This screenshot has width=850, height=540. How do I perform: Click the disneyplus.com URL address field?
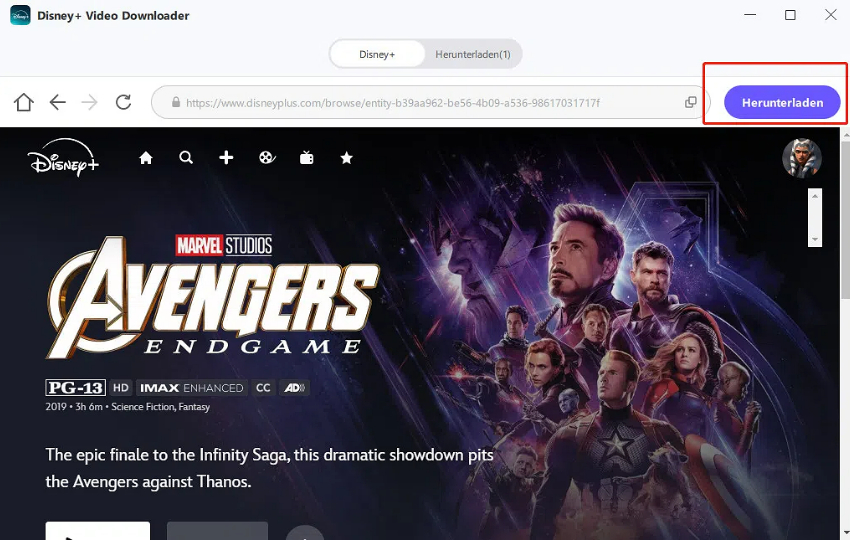[x=420, y=102]
